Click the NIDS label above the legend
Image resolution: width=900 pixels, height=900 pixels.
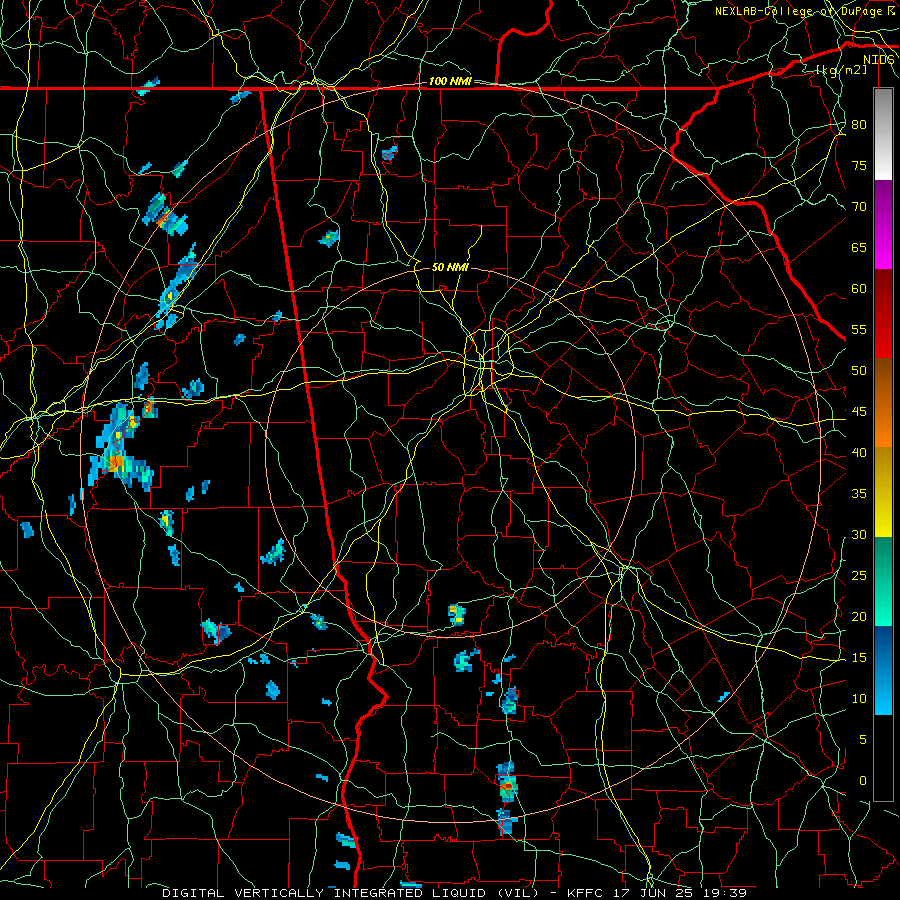878,60
